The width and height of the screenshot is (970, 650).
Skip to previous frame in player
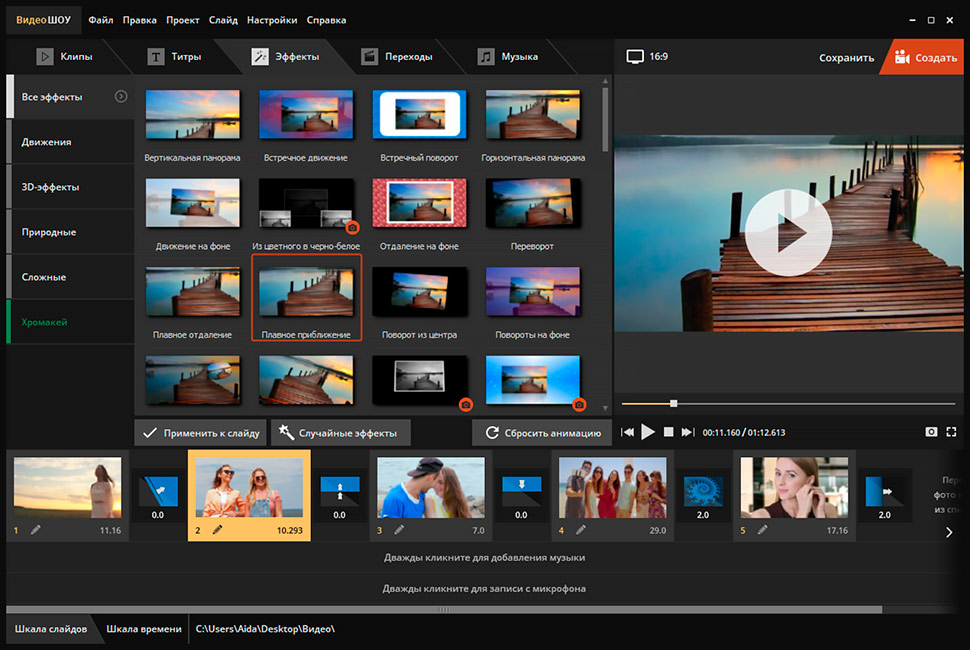coord(628,432)
